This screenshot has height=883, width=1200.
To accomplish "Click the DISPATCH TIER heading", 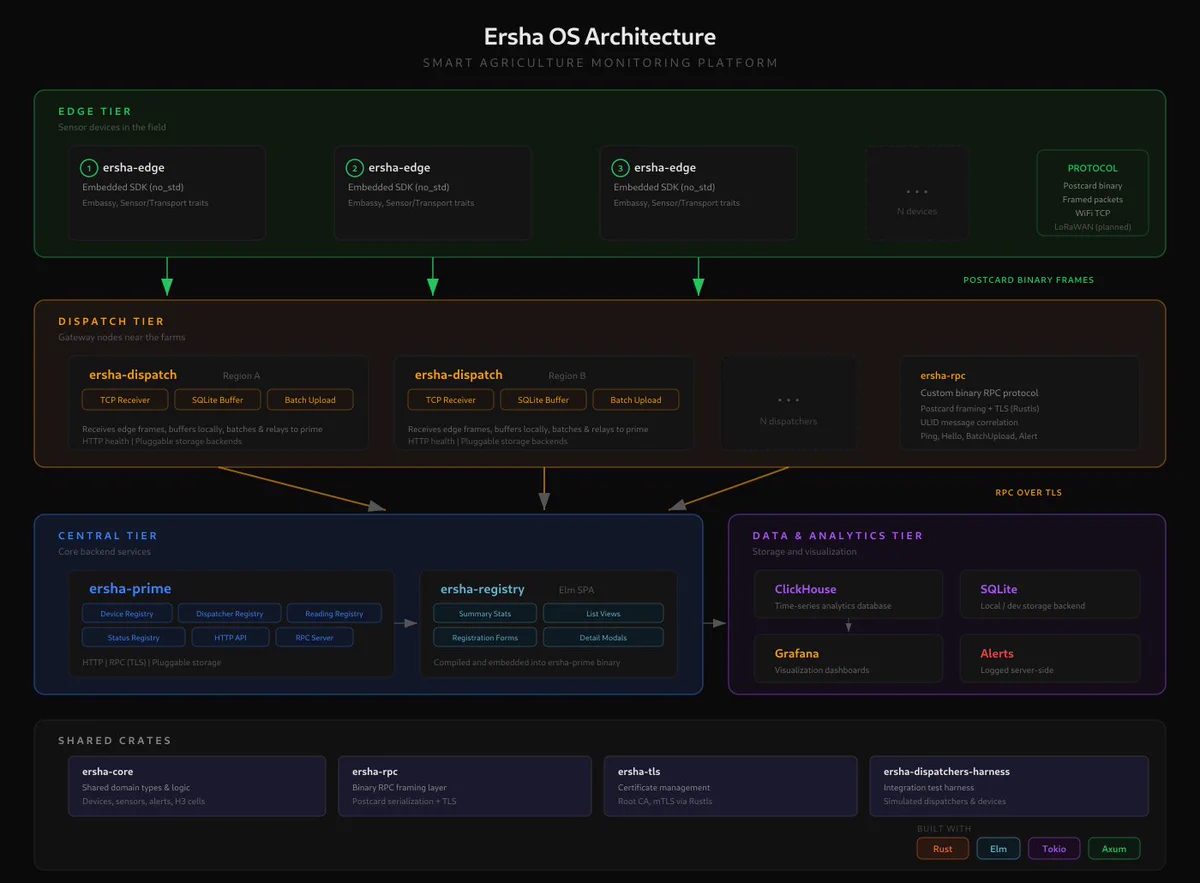I will [x=112, y=321].
